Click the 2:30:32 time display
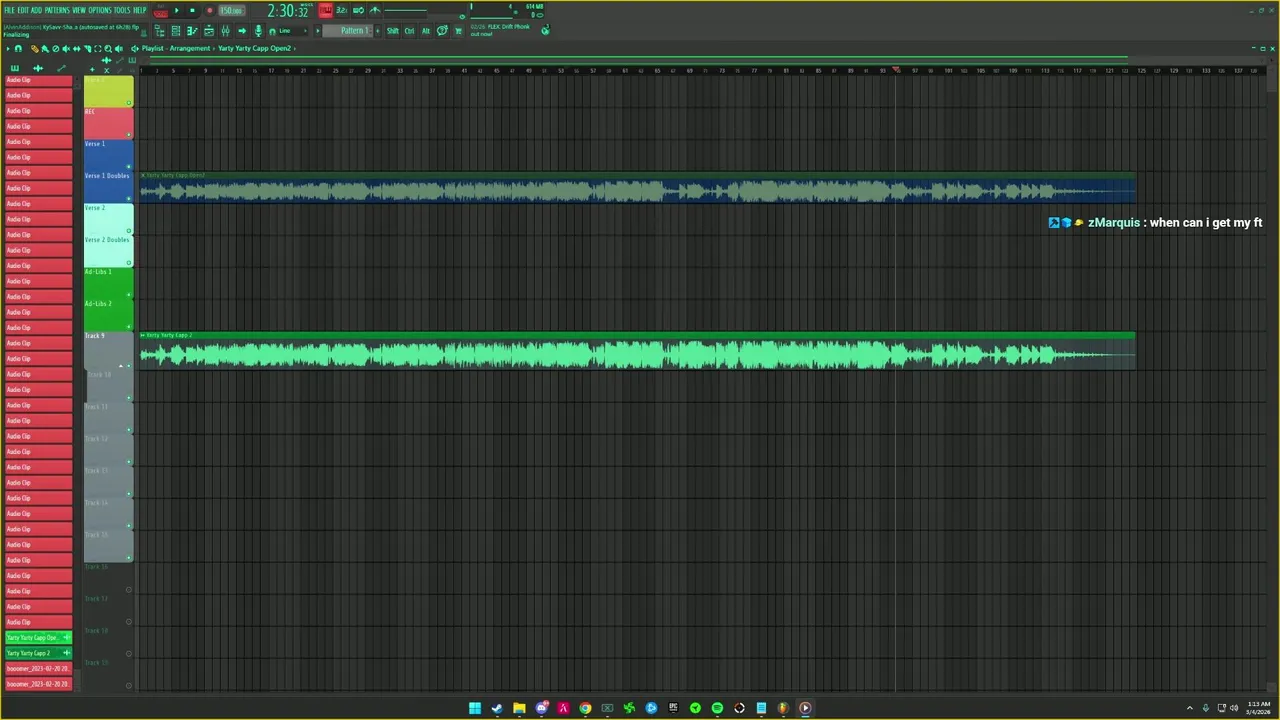 coord(288,11)
